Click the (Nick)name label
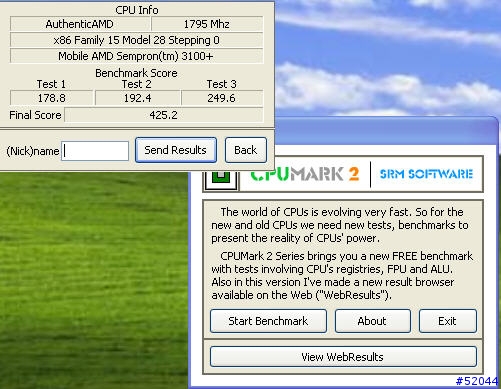 click(33, 151)
